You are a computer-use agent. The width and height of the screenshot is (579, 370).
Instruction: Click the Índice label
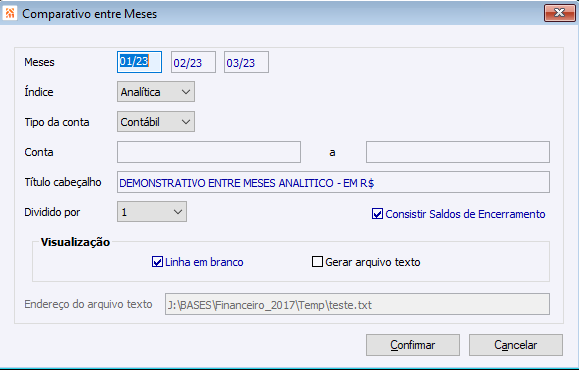(38, 91)
